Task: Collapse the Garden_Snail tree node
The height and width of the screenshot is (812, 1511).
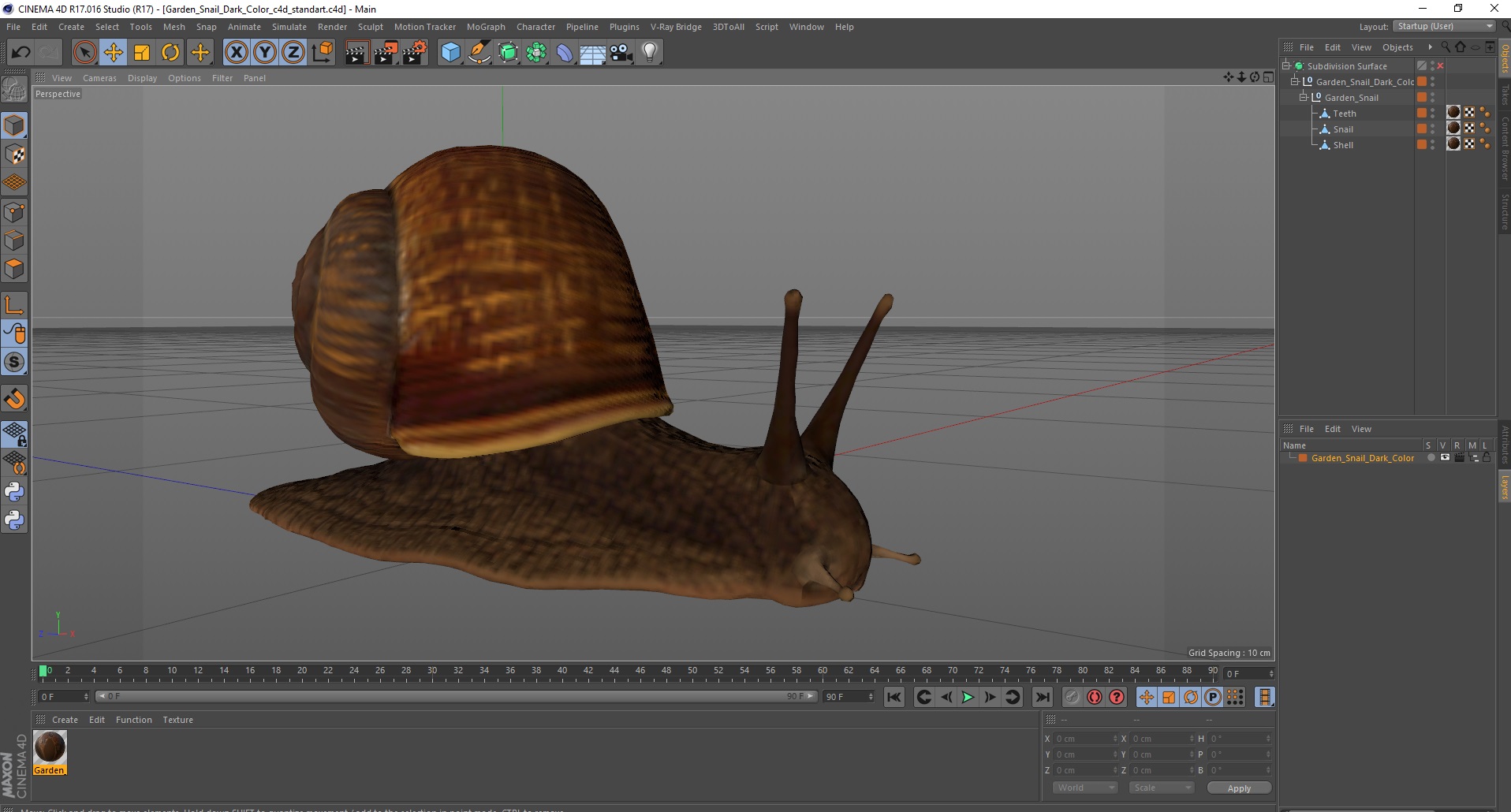Action: click(1304, 98)
